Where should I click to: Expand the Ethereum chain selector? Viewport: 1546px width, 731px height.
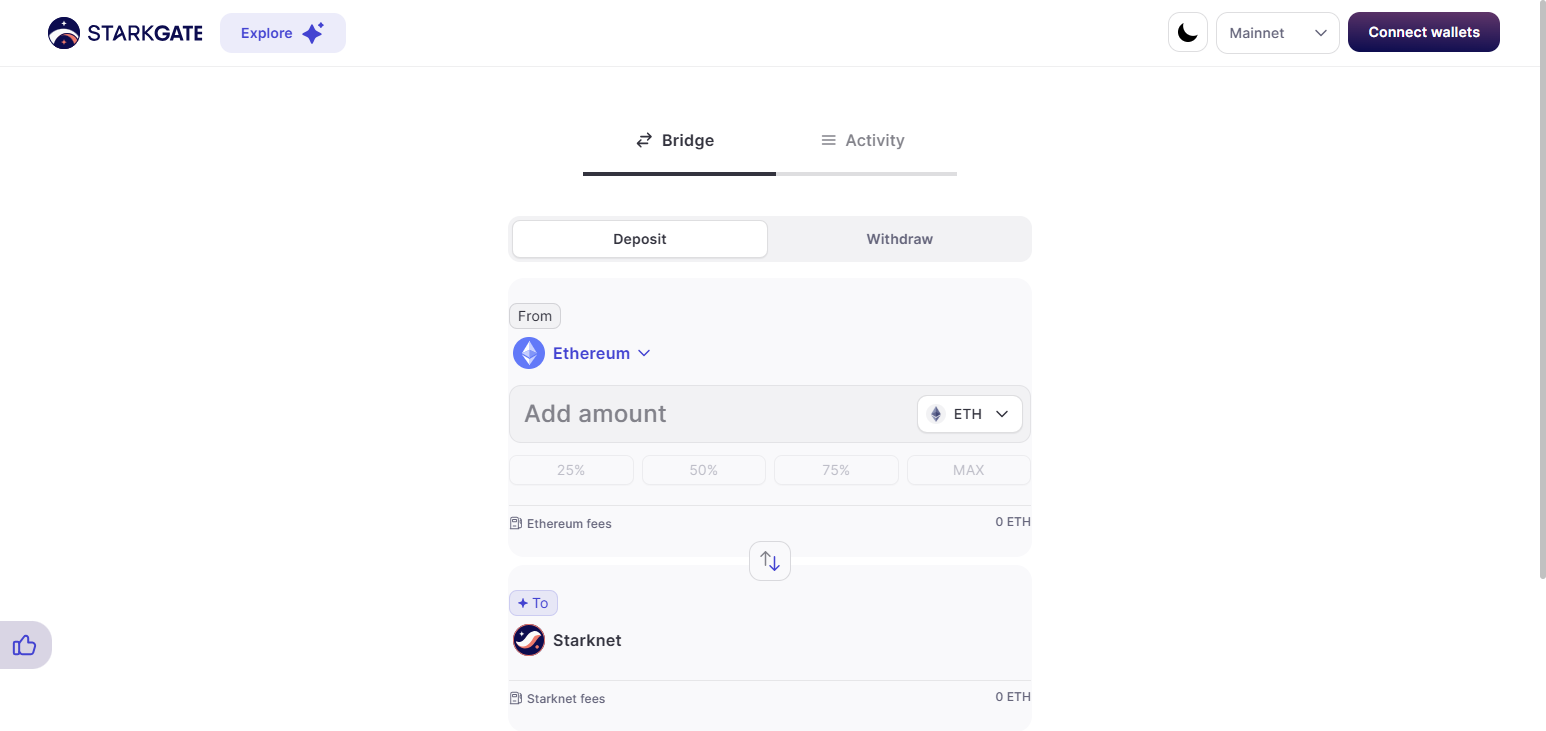point(644,353)
